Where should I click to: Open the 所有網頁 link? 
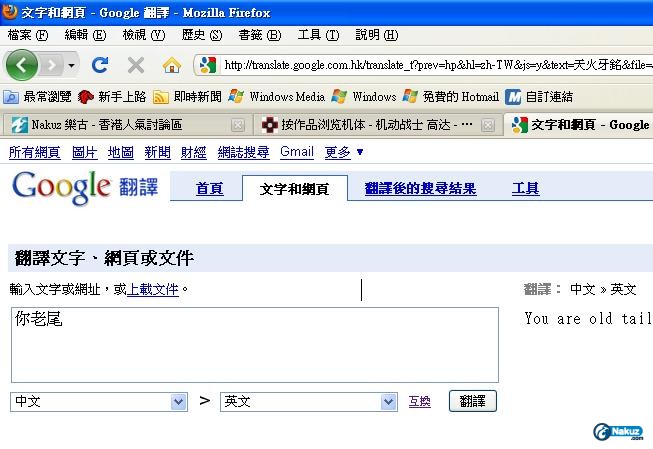click(35, 152)
